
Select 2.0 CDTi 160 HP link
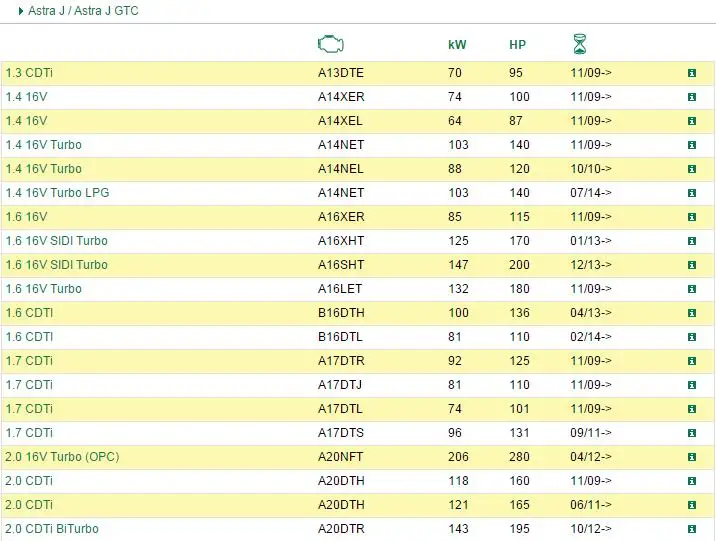pyautogui.click(x=29, y=481)
